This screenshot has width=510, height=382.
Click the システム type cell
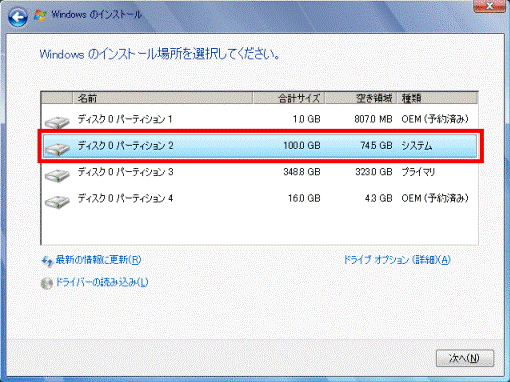(417, 146)
